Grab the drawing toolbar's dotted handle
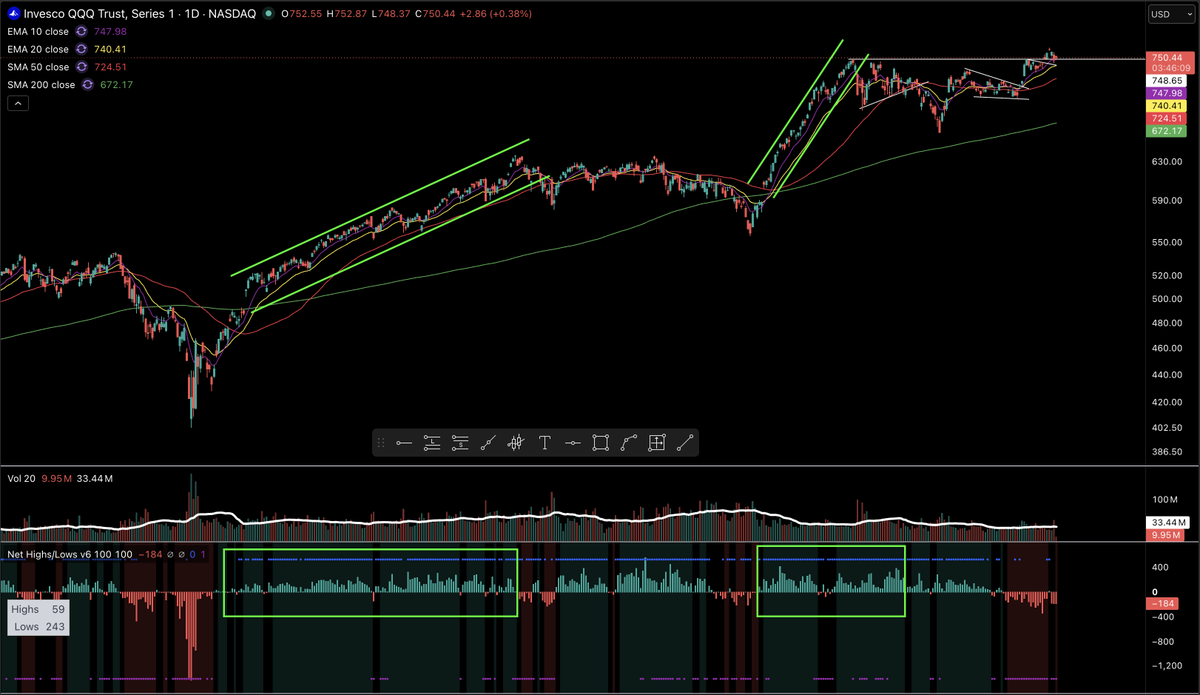 pos(381,442)
